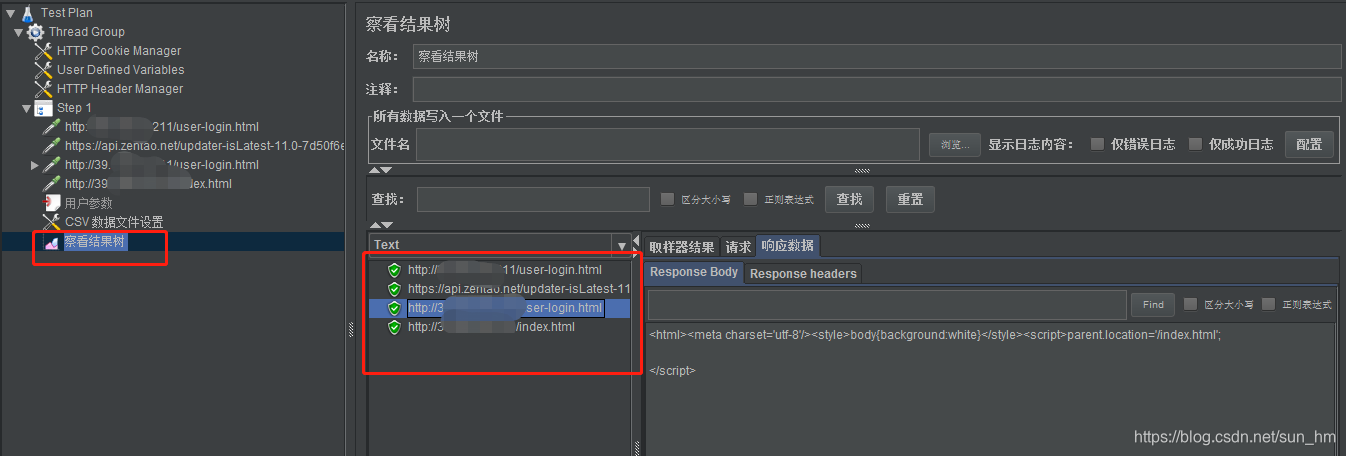The height and width of the screenshot is (456, 1346).
Task: Select HTTP Cookie Manager in the tree
Action: 119,51
